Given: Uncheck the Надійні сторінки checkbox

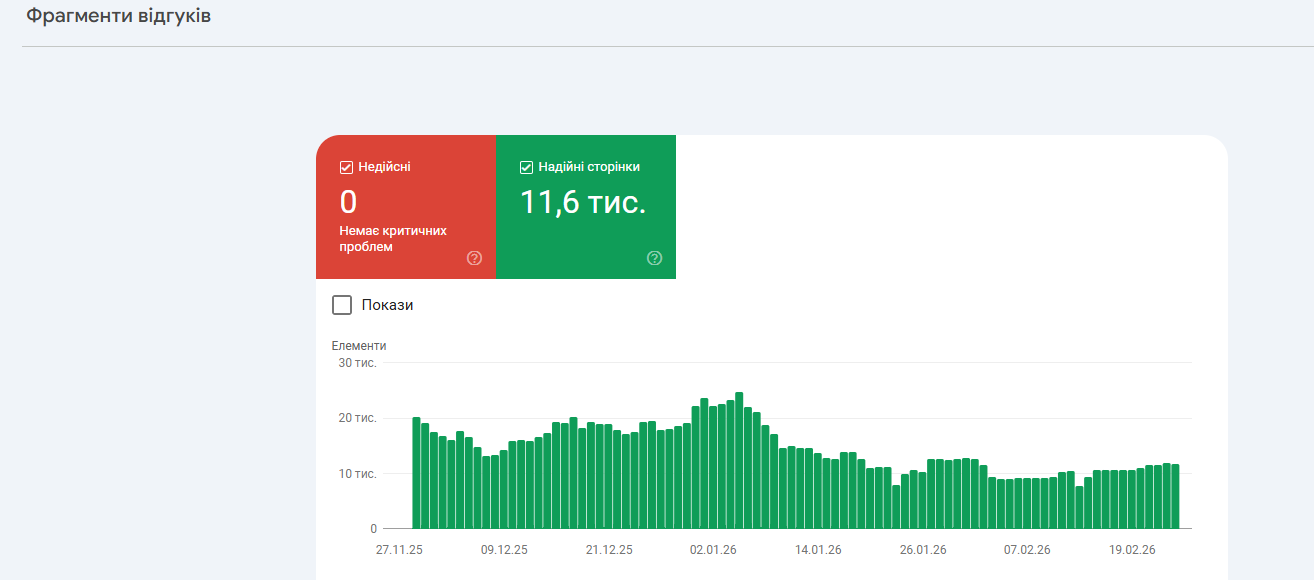Looking at the screenshot, I should pos(527,167).
